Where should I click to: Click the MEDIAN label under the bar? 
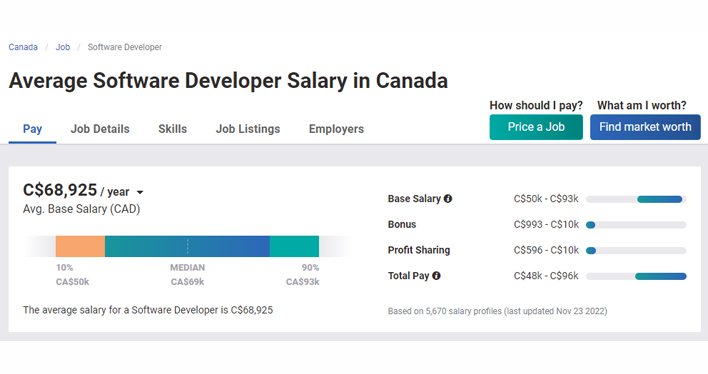coord(187,267)
